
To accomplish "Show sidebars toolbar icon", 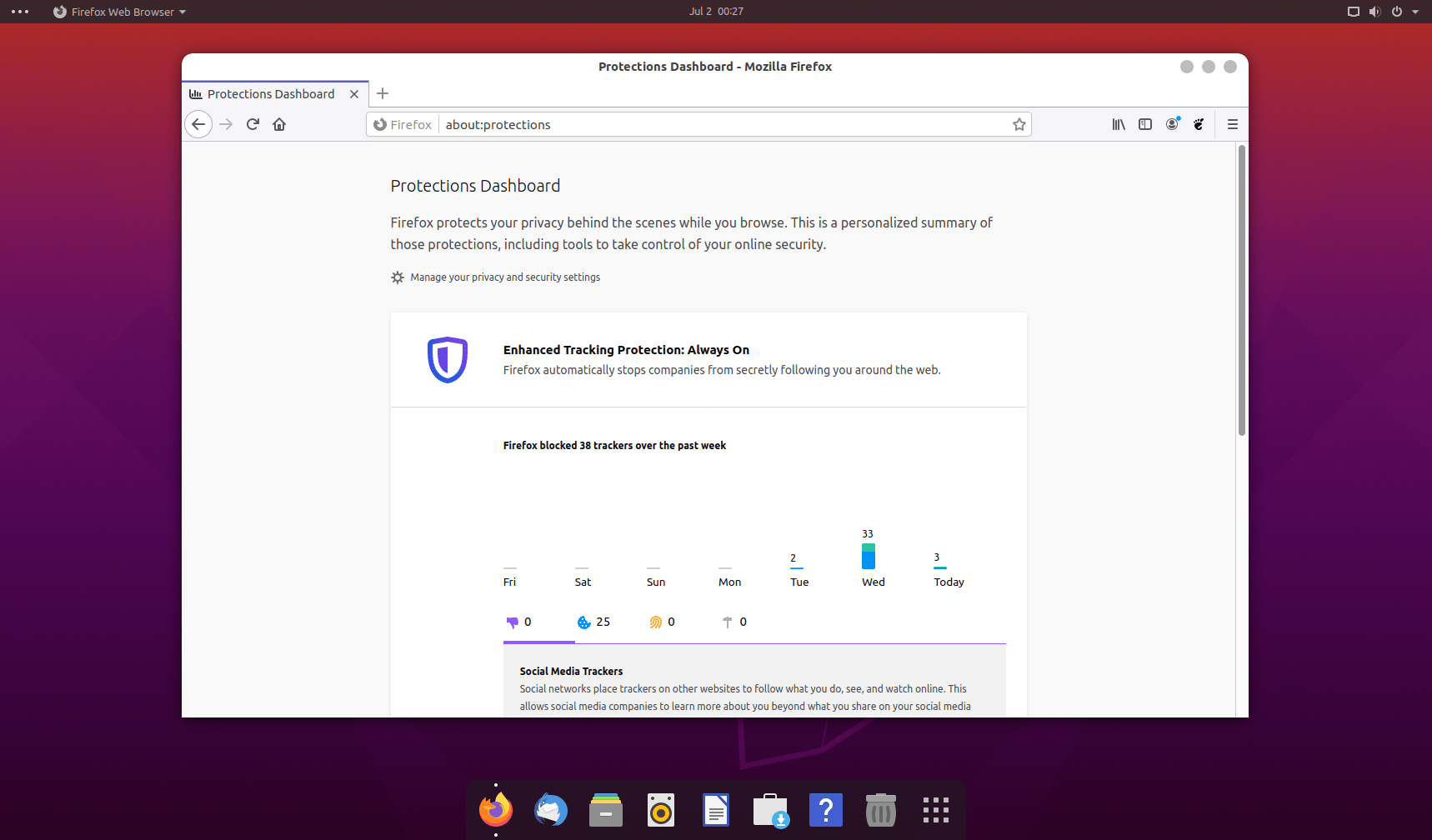I will [1145, 124].
